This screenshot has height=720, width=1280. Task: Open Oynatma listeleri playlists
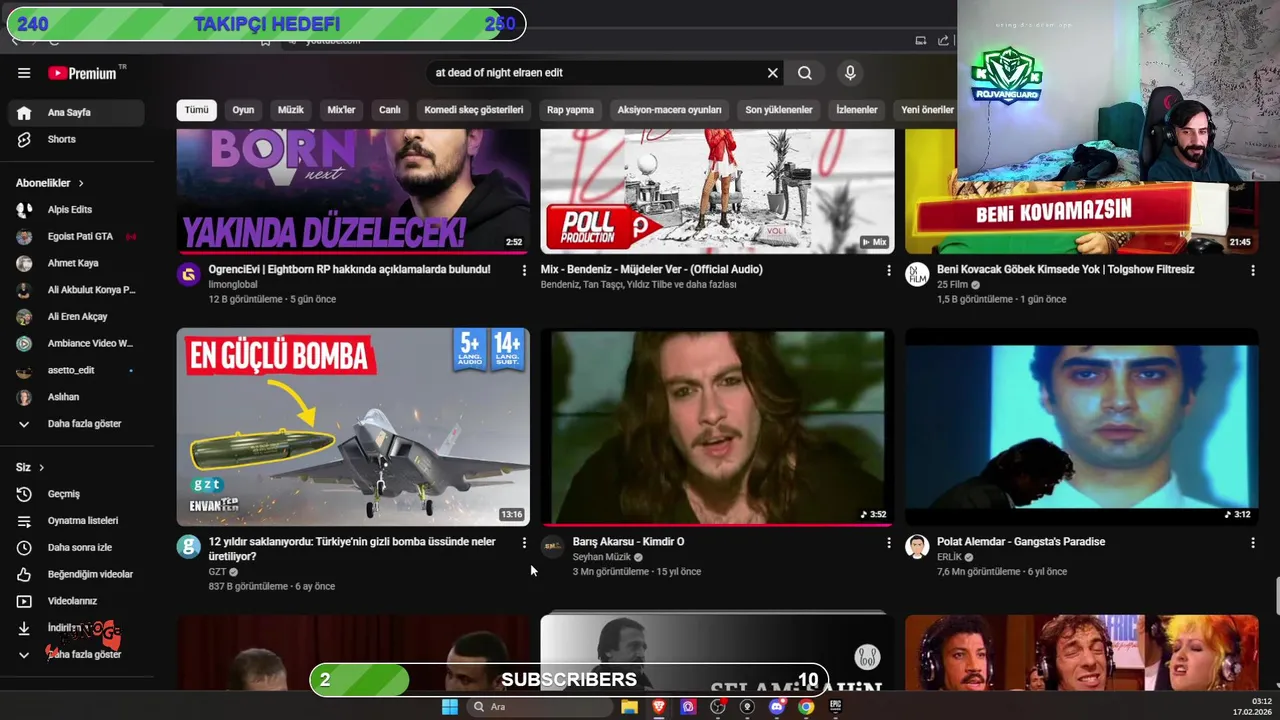click(76, 521)
